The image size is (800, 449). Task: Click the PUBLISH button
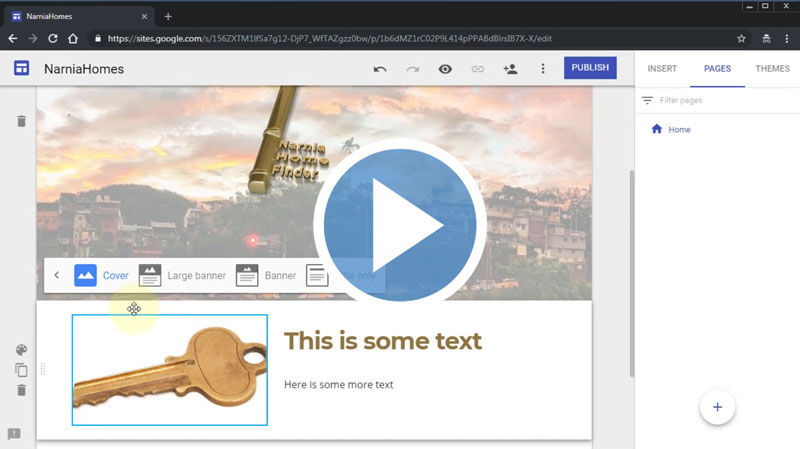(x=590, y=68)
